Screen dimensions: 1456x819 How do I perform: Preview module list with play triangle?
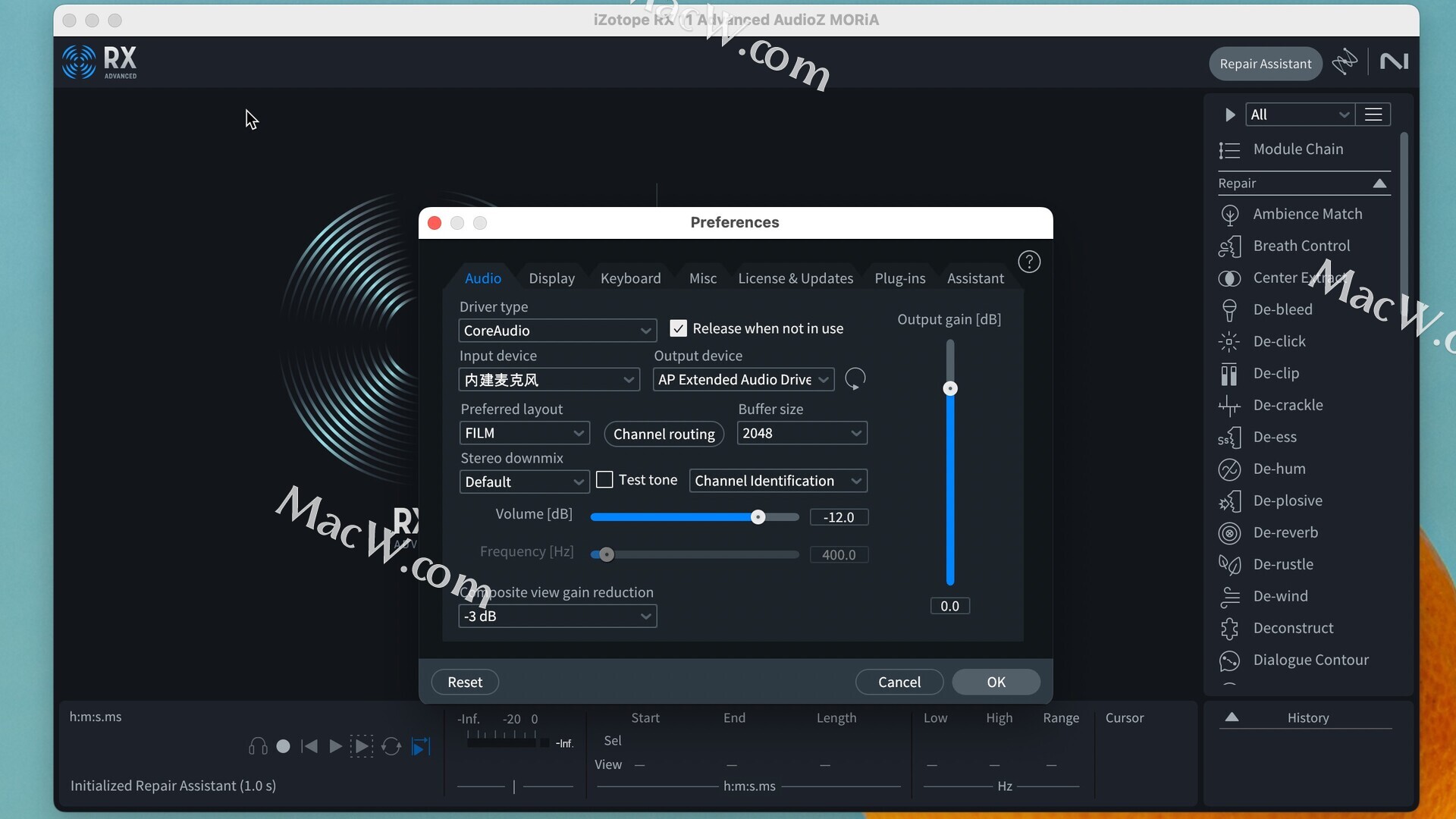point(1230,115)
